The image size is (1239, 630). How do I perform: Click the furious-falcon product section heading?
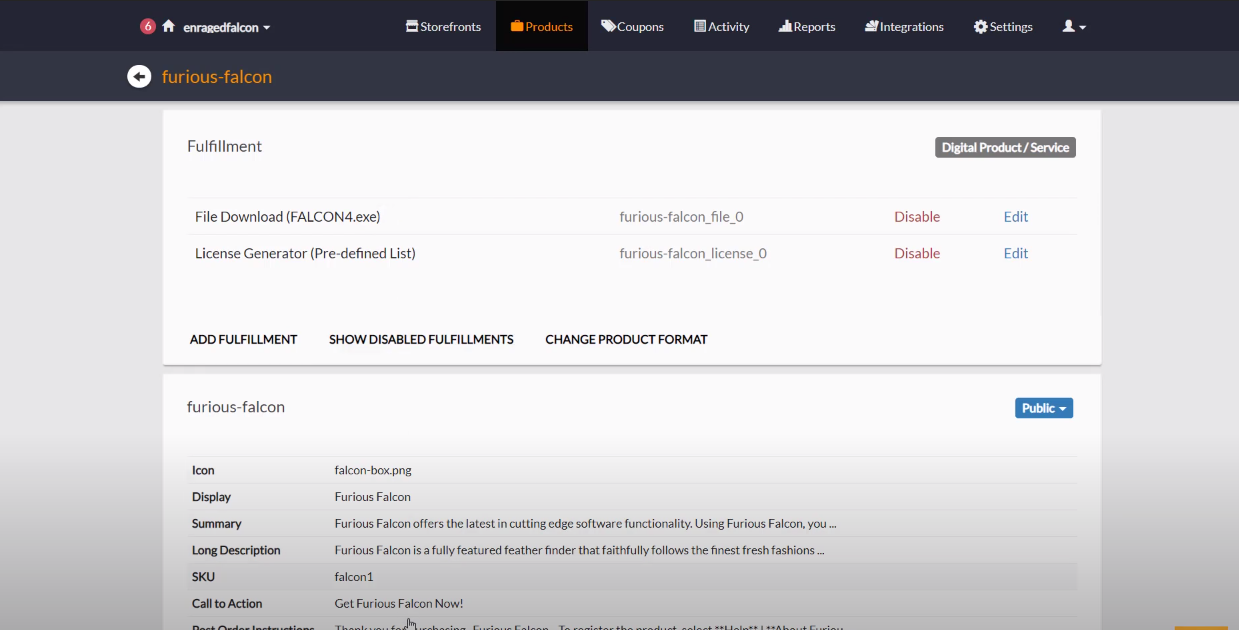tap(236, 407)
